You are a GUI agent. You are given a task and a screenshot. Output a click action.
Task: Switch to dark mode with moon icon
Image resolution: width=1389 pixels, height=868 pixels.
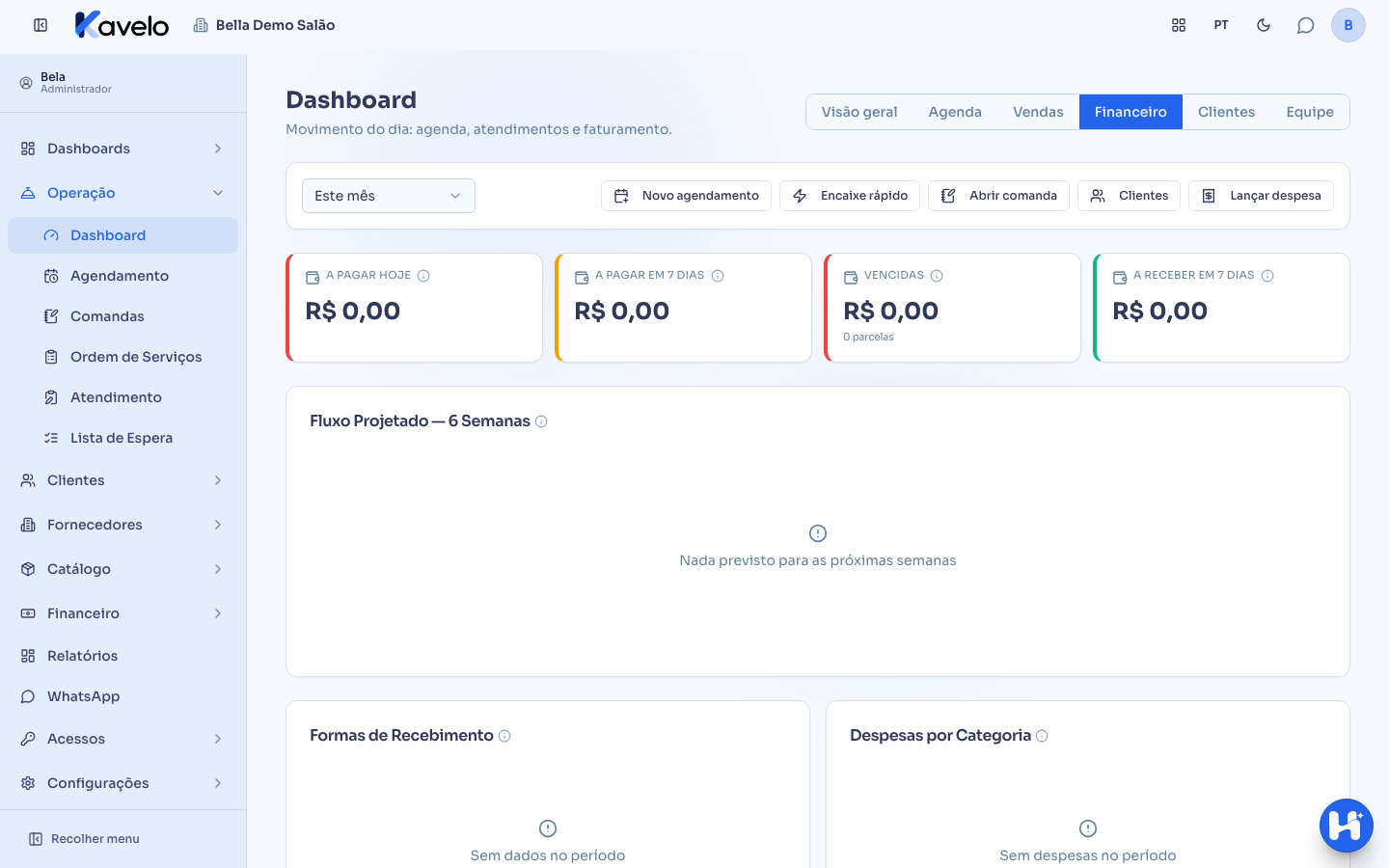coord(1264,25)
